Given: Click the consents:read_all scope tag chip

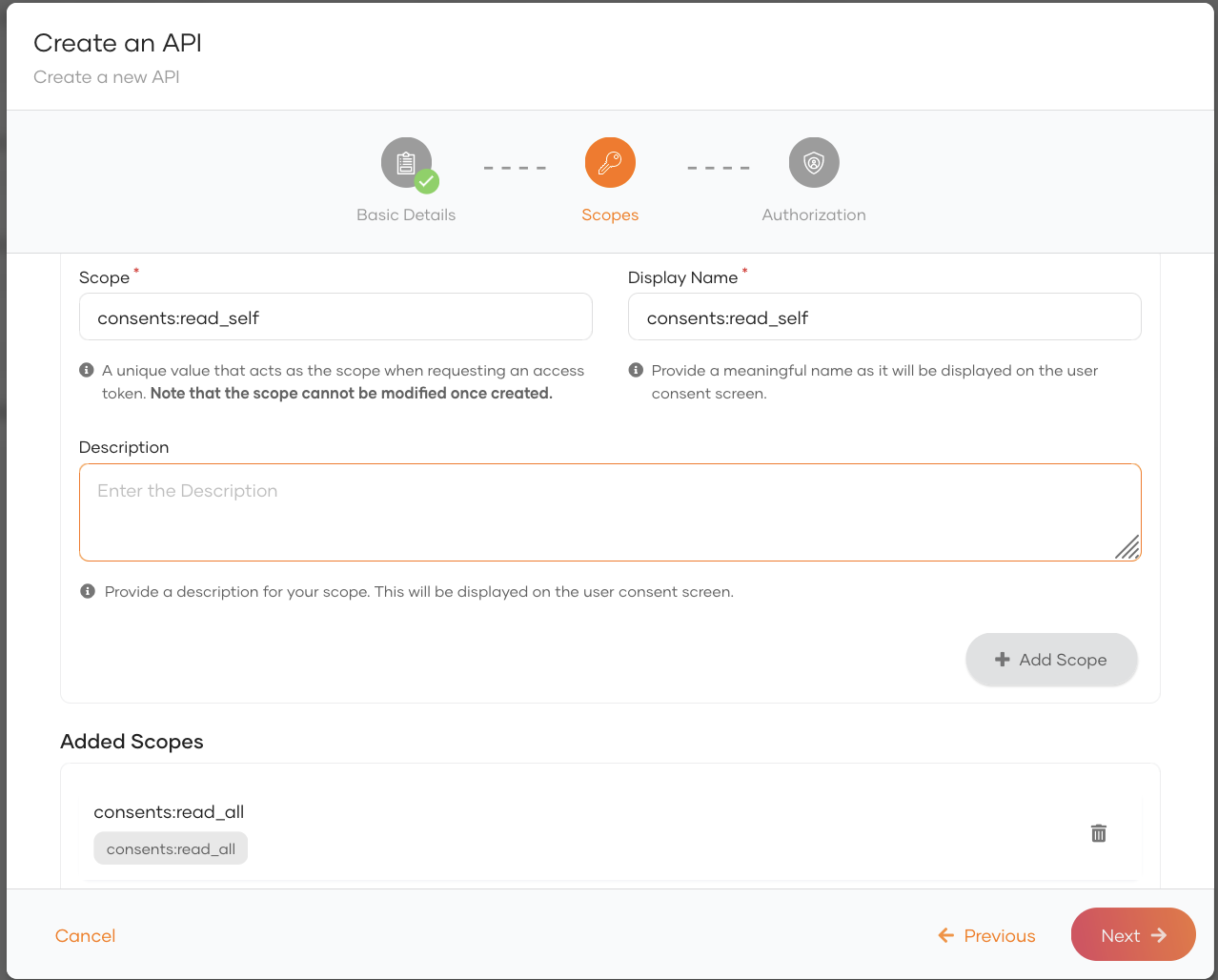Looking at the screenshot, I should click(x=171, y=848).
